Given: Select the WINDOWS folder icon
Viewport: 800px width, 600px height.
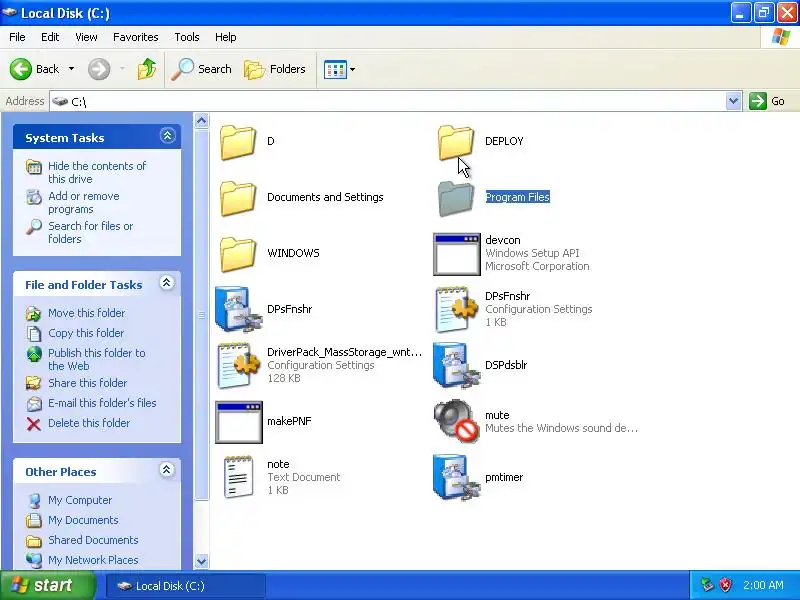Looking at the screenshot, I should click(238, 254).
